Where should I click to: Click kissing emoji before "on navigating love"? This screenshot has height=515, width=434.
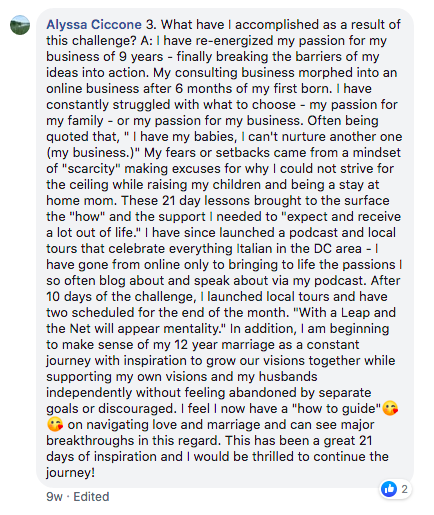tap(55, 425)
